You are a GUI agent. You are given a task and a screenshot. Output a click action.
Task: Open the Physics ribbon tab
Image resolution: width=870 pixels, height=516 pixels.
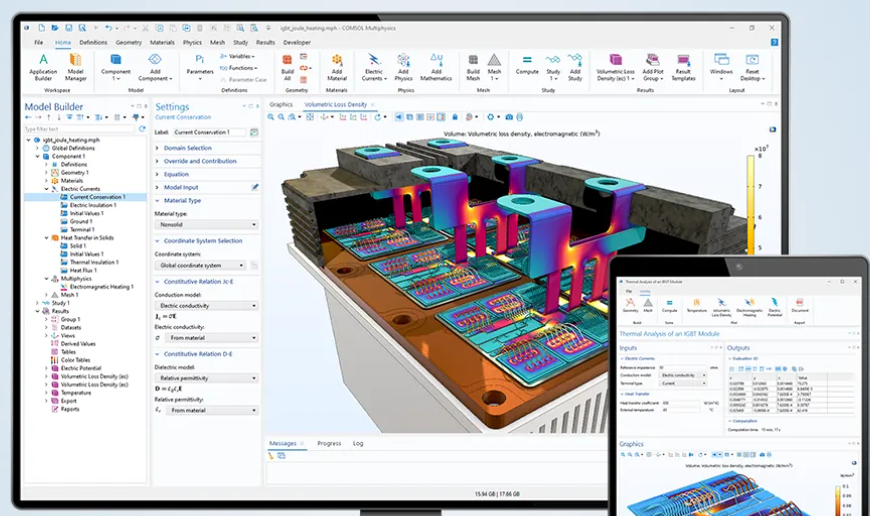pyautogui.click(x=192, y=43)
